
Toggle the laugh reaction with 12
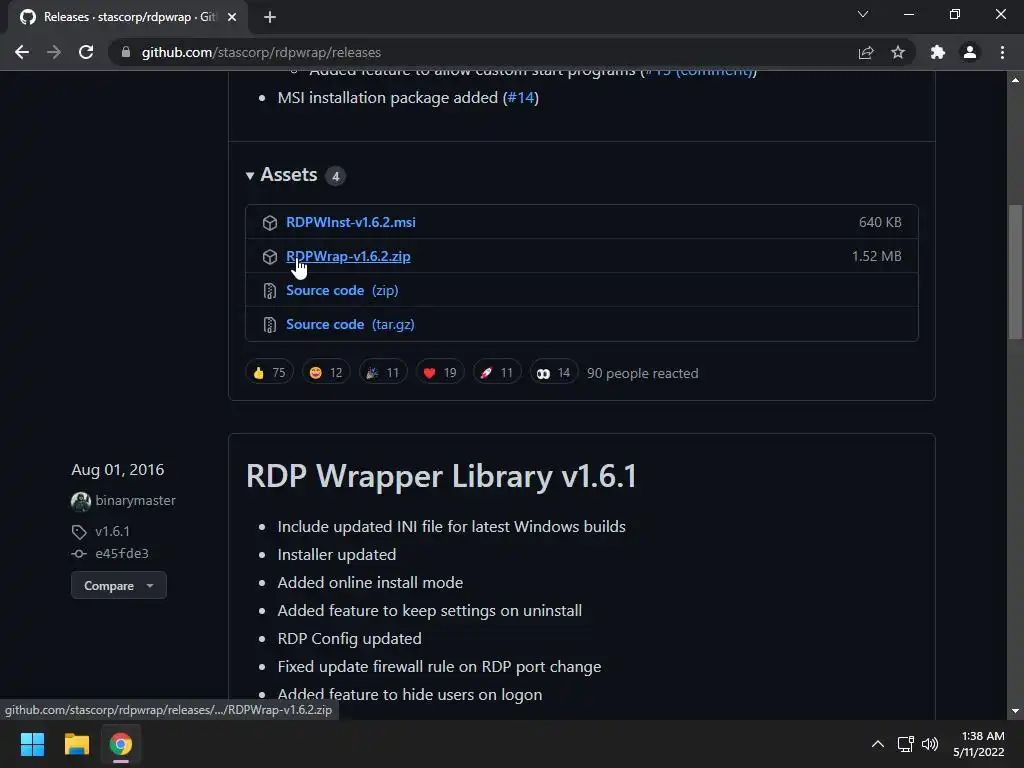pos(326,373)
